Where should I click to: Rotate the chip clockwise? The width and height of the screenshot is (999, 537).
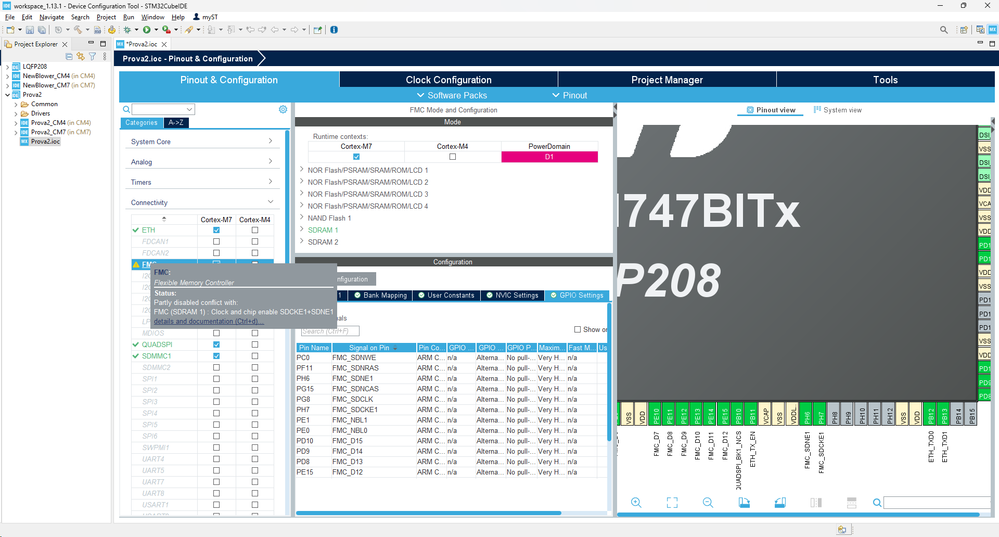tap(744, 503)
